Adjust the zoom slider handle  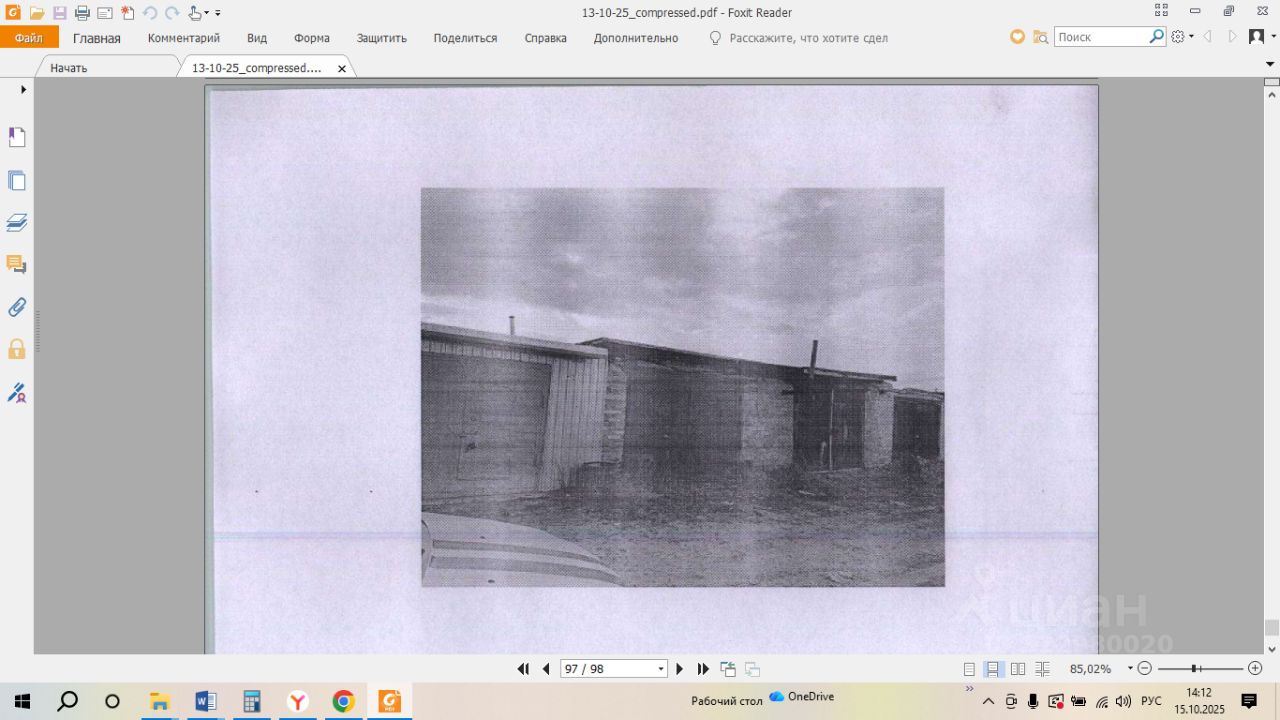(x=1195, y=669)
